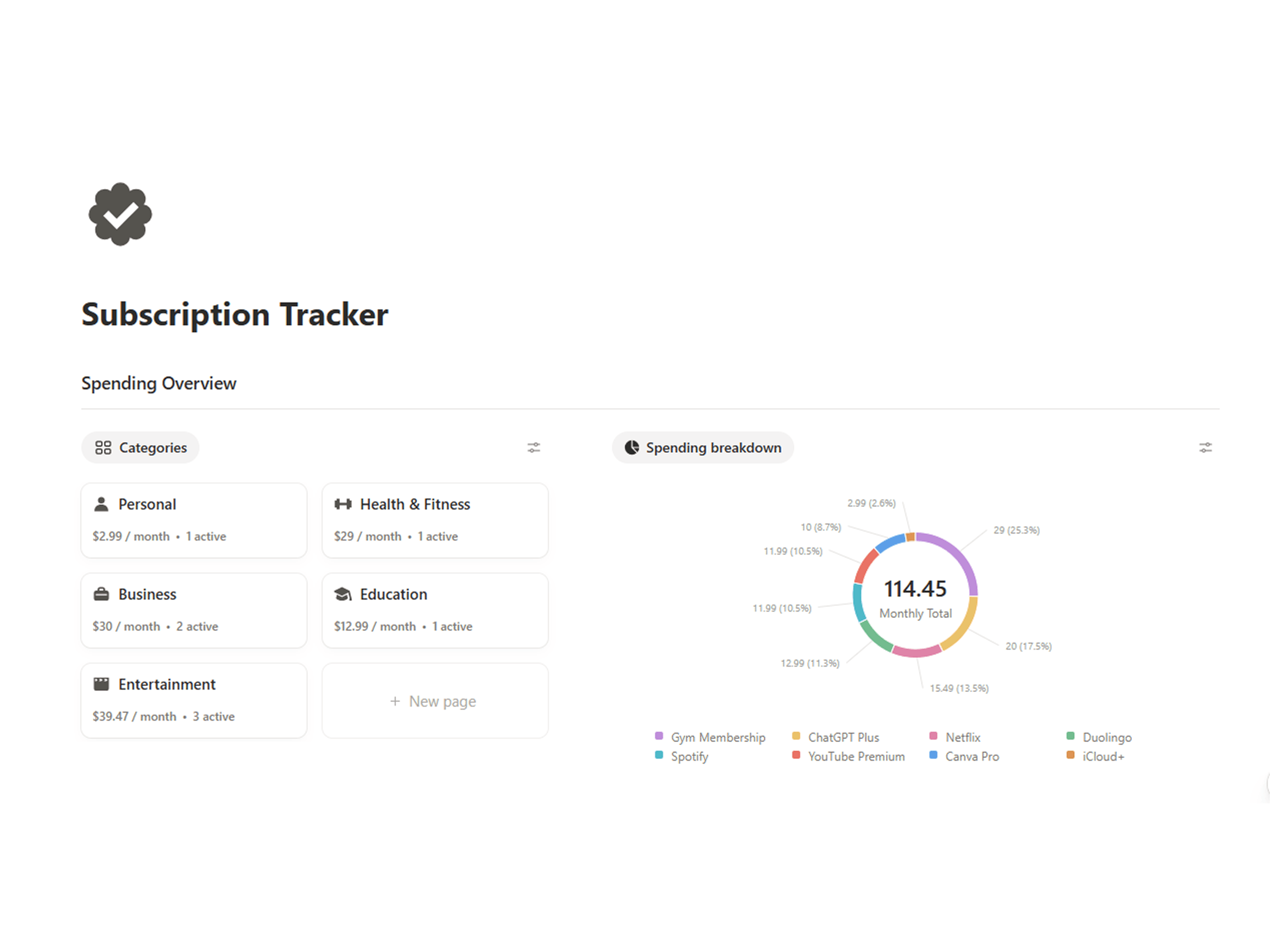Click the yellow ChatGPT Plus donut segment
Screen dimensions: 1270x952
965,626
